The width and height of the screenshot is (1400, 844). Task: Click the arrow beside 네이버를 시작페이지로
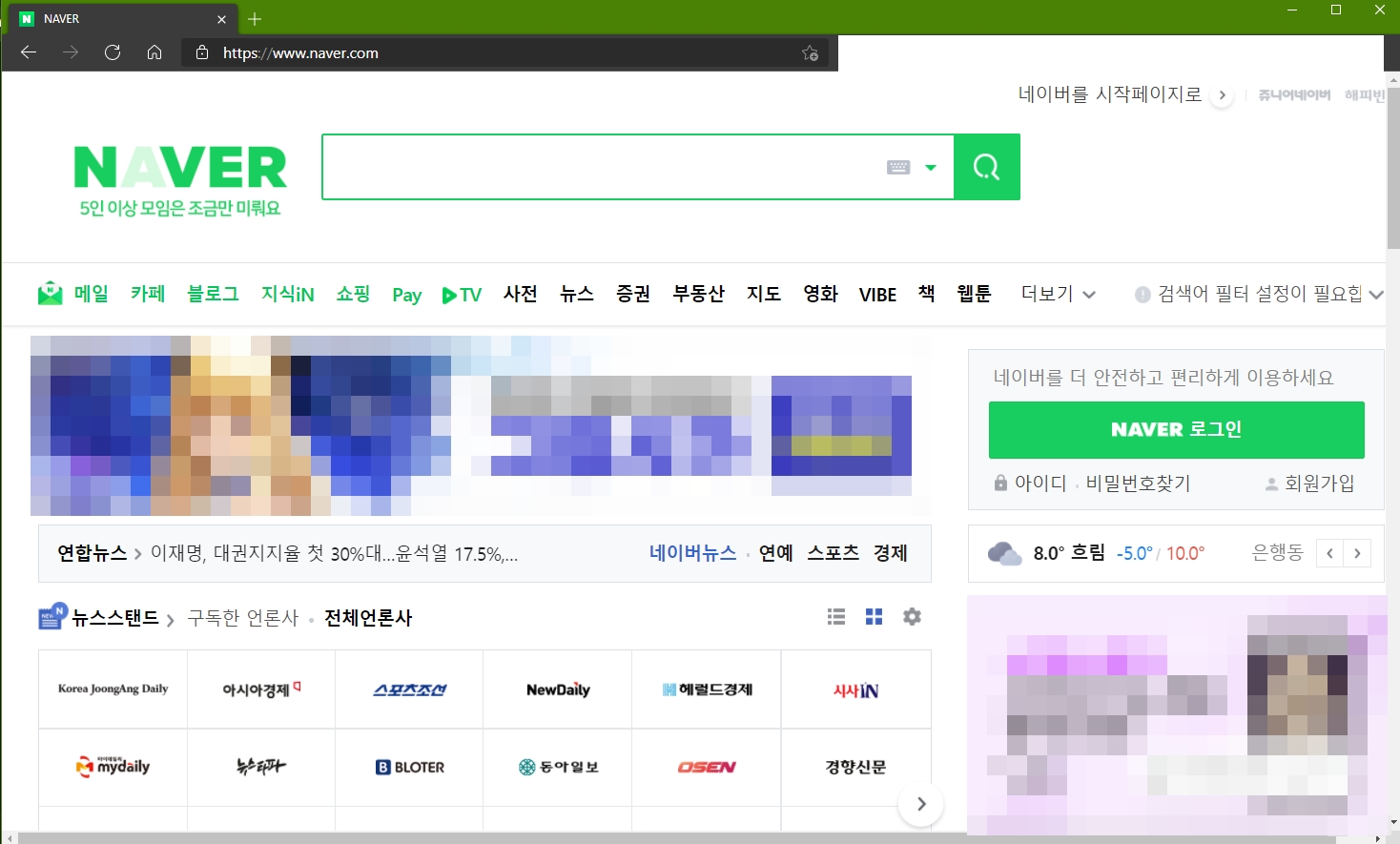coord(1222,95)
